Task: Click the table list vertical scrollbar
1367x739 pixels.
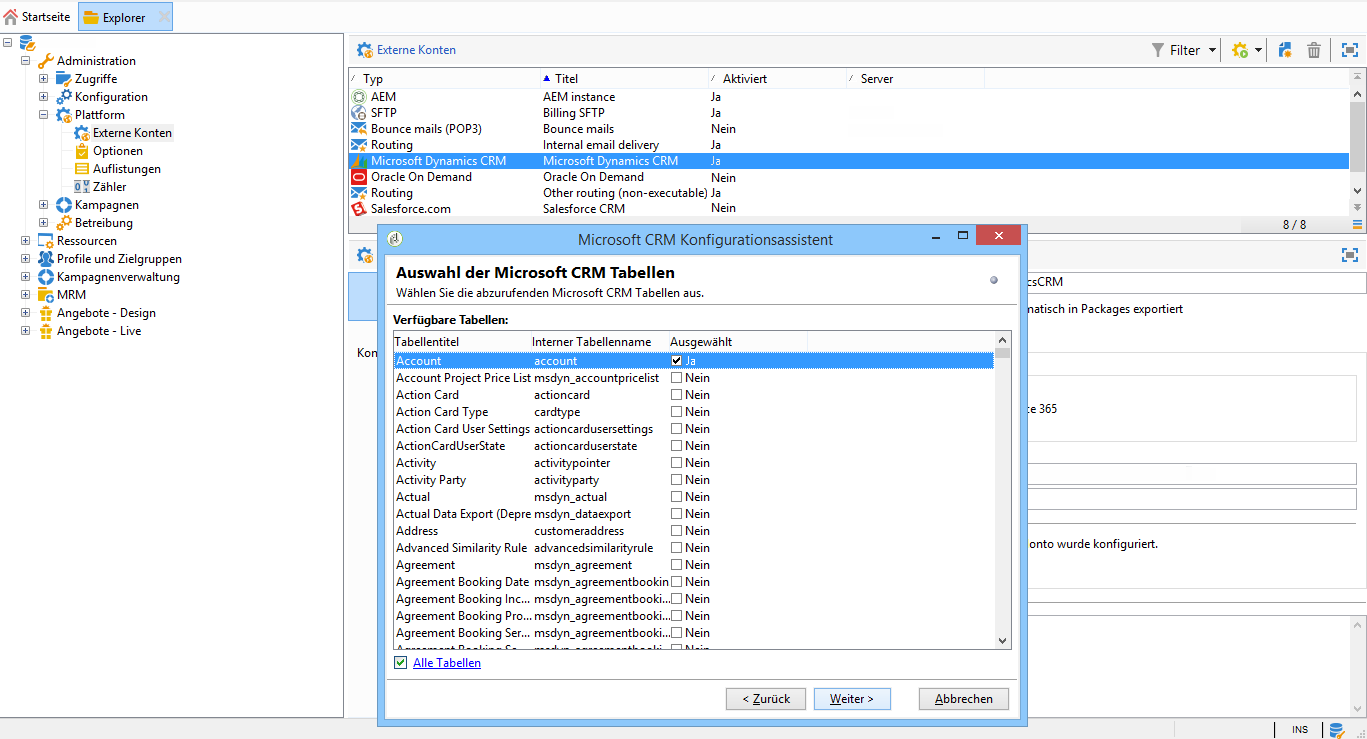Action: pyautogui.click(x=1003, y=490)
